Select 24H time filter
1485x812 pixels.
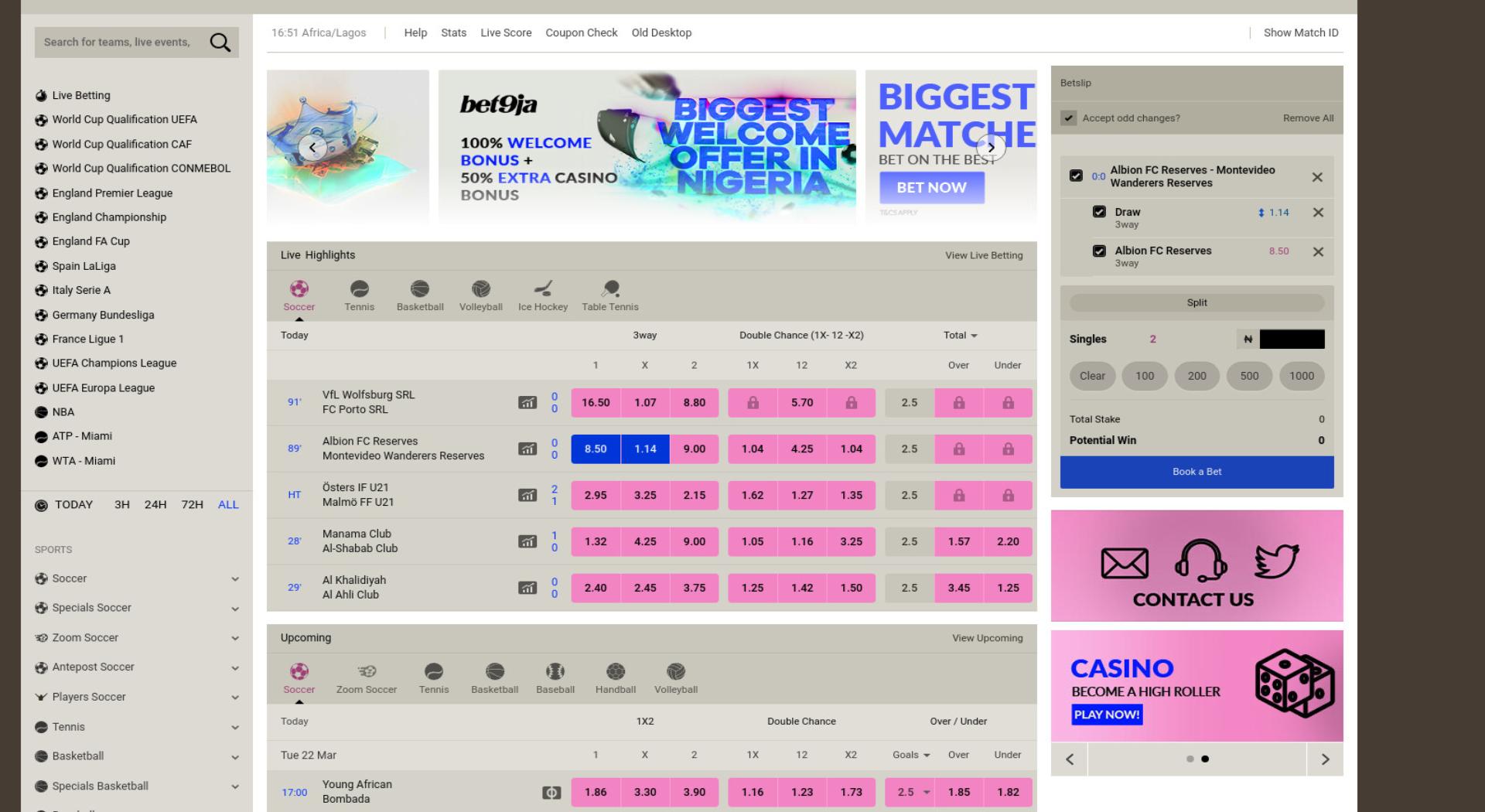point(155,504)
